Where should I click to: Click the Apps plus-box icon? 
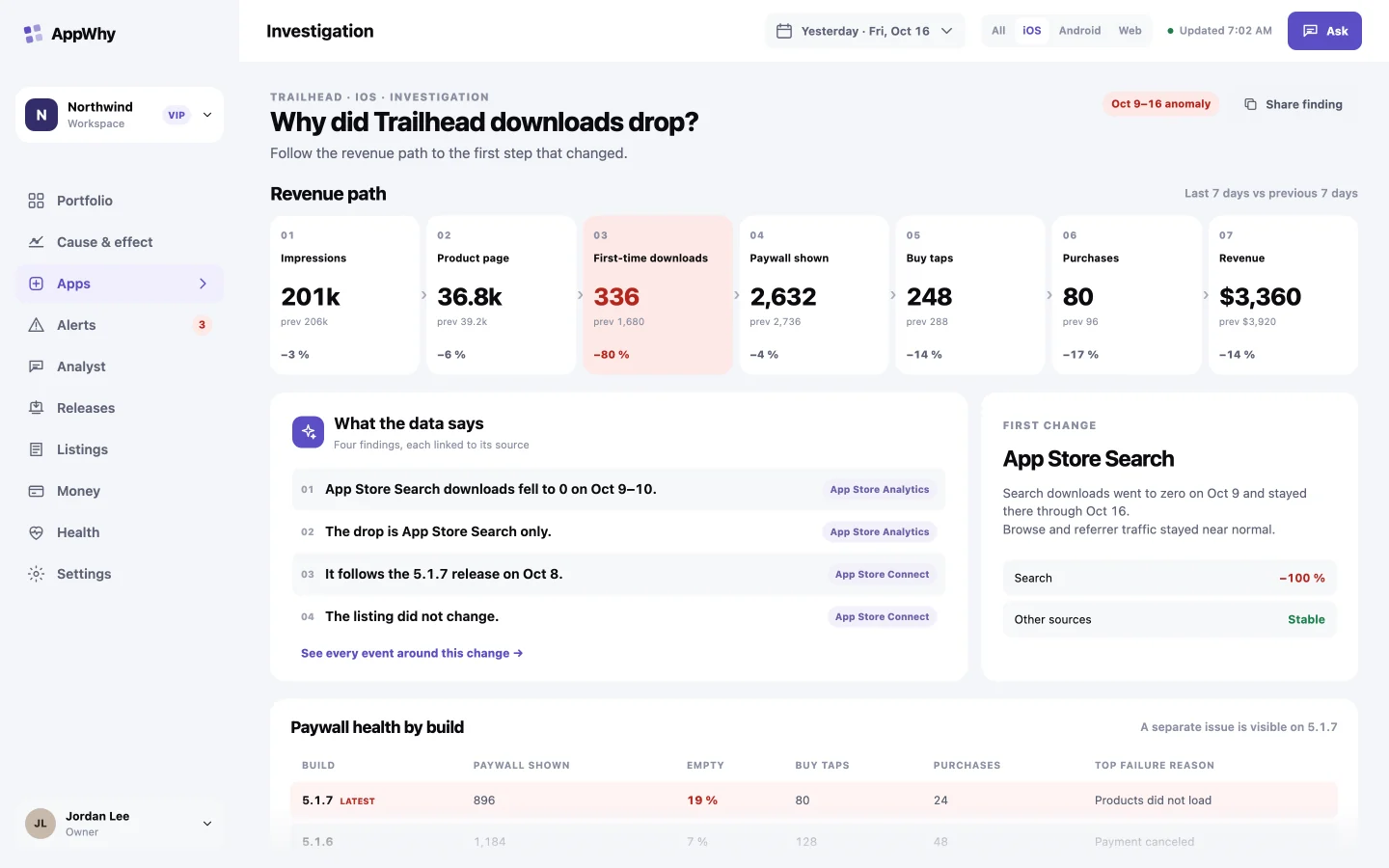tap(37, 284)
